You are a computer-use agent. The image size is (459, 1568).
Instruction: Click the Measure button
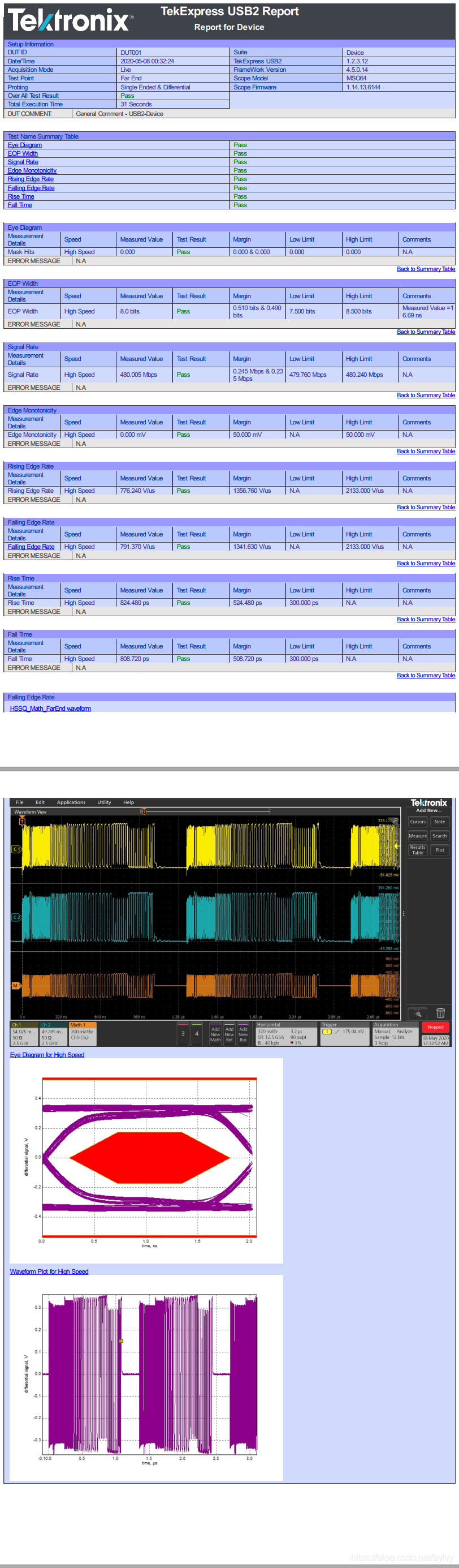coord(418,836)
